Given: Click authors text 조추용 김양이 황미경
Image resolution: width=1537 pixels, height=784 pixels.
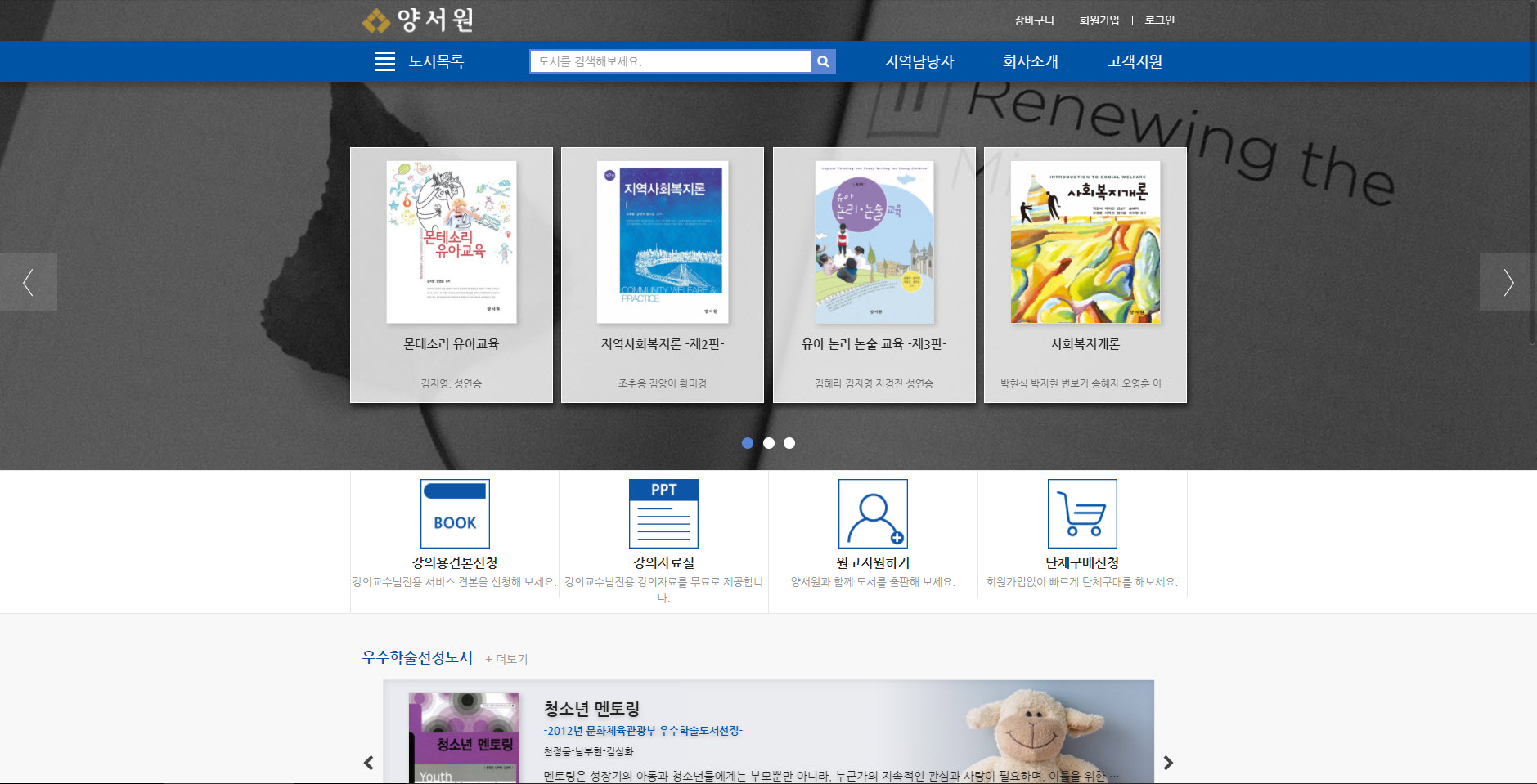Looking at the screenshot, I should click(x=663, y=383).
